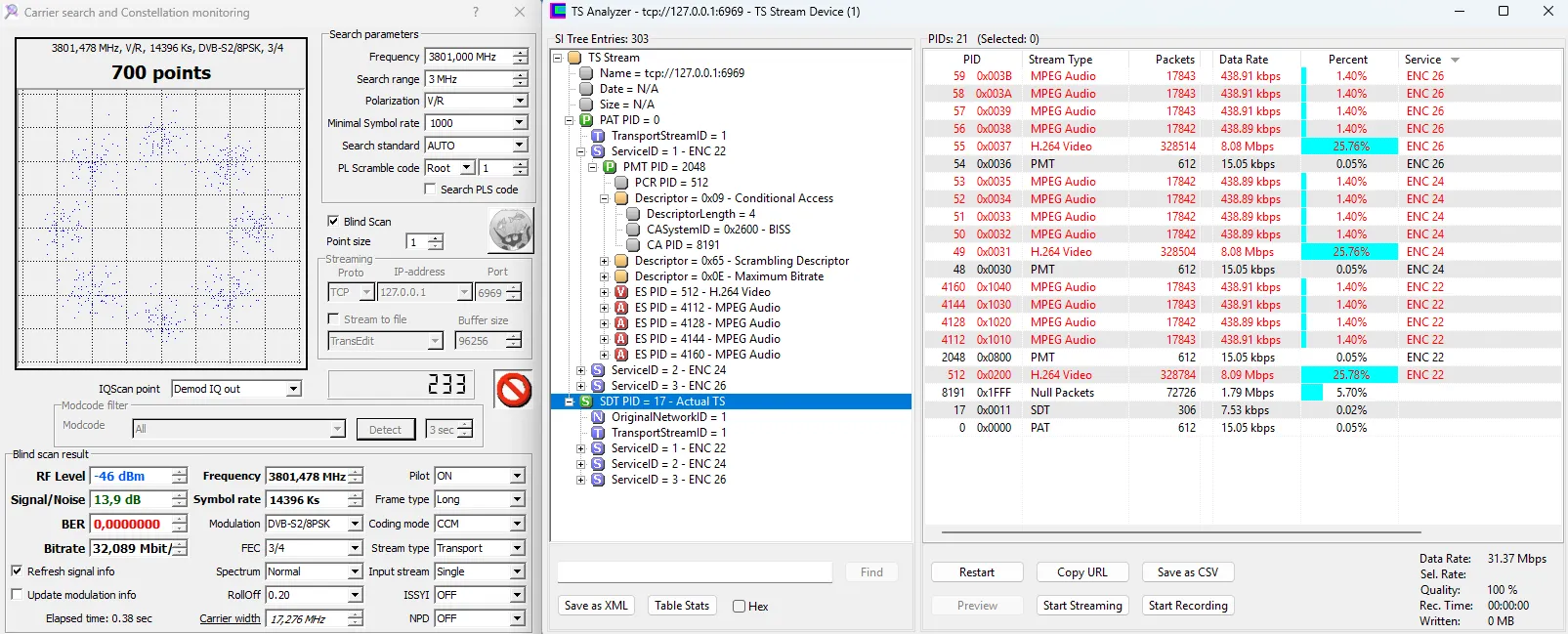The width and height of the screenshot is (1568, 634).
Task: Click the red stop scan icon
Action: [x=513, y=390]
